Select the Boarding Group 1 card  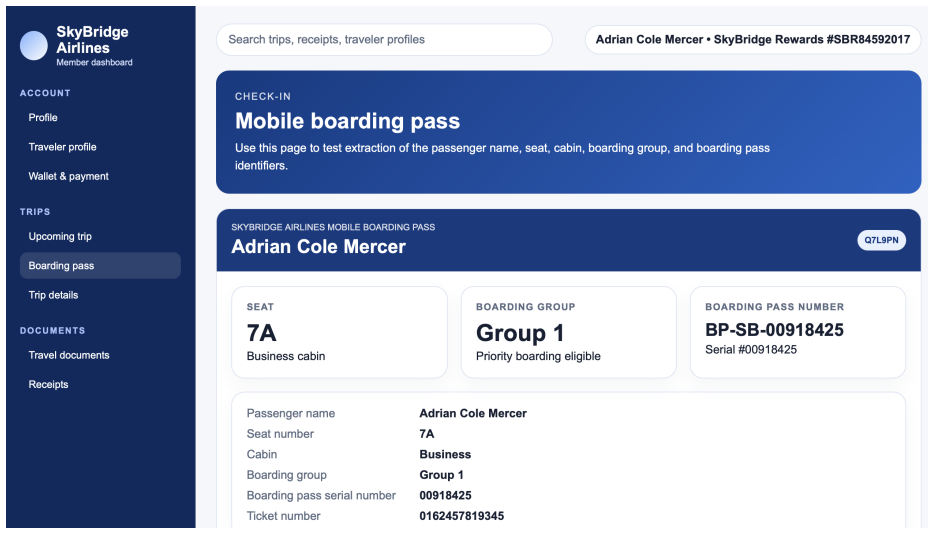(568, 332)
